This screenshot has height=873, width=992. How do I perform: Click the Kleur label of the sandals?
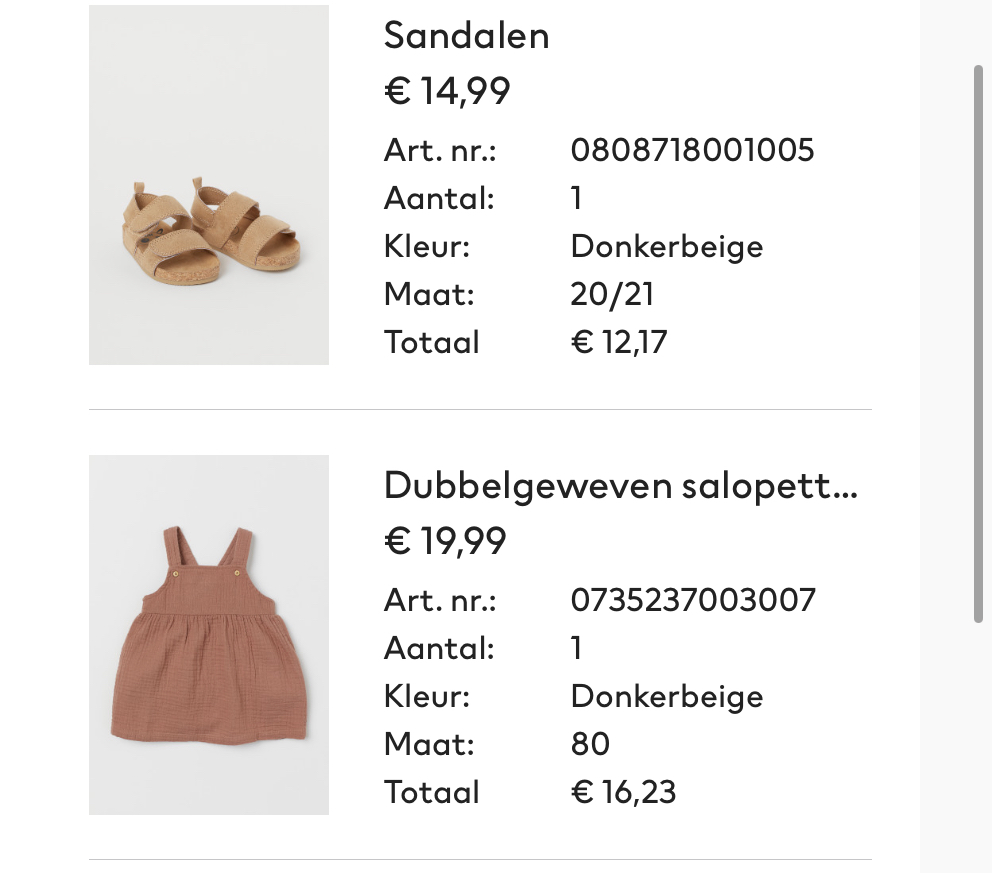point(426,246)
